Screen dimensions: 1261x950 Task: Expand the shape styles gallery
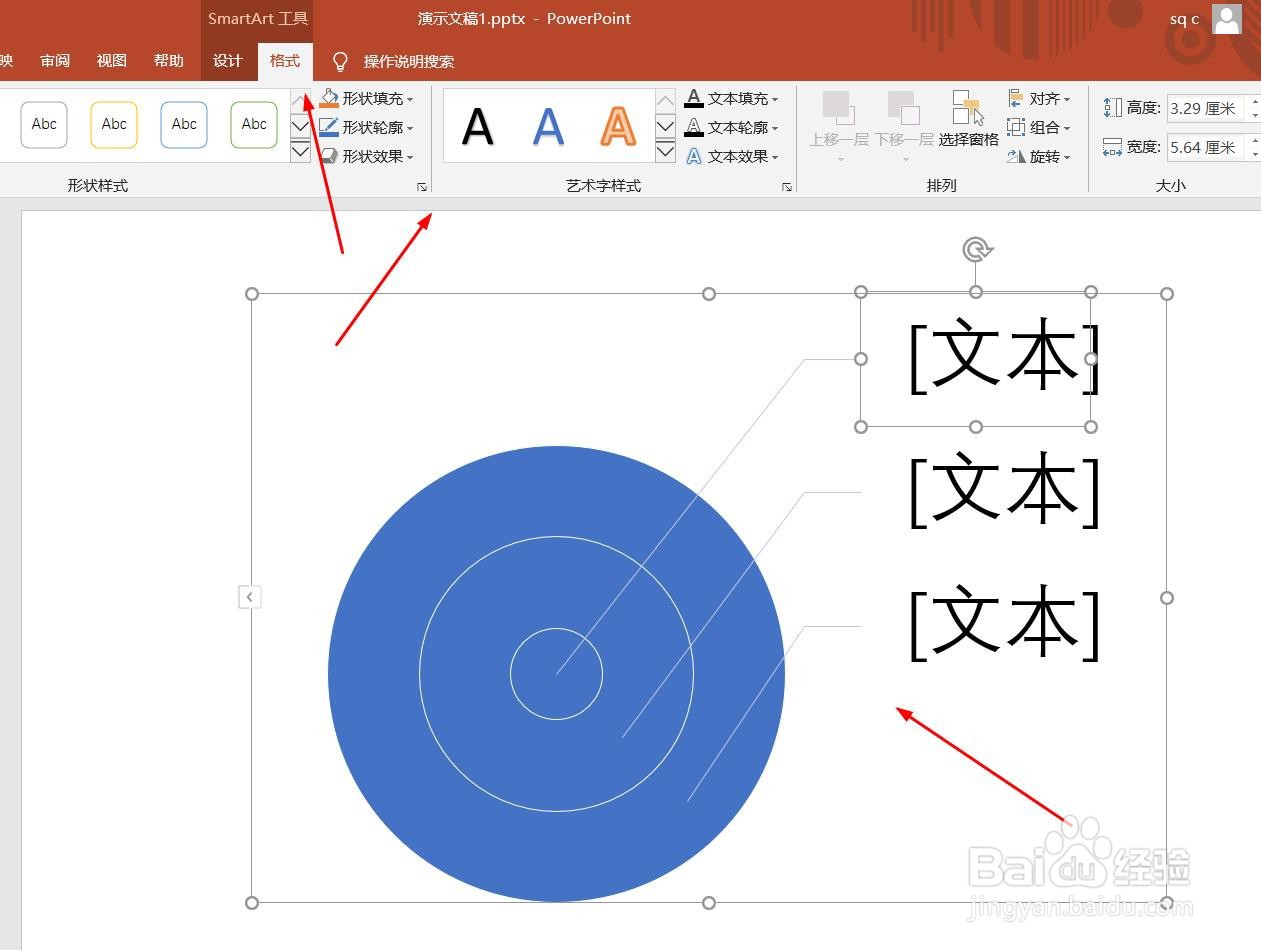point(300,151)
